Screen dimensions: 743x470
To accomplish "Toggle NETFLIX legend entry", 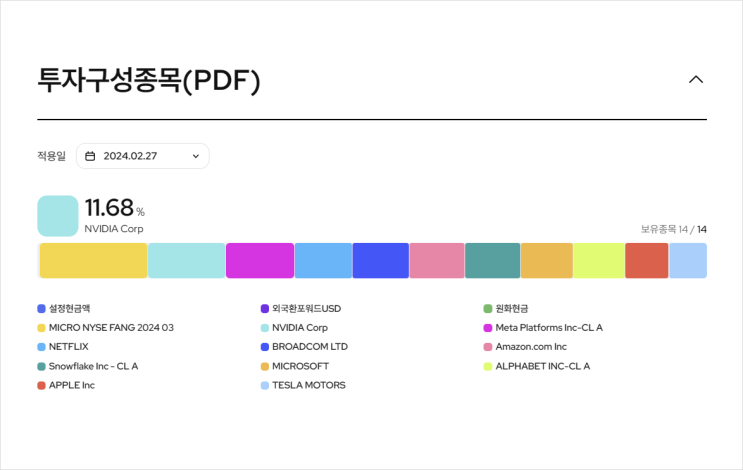I will point(63,346).
